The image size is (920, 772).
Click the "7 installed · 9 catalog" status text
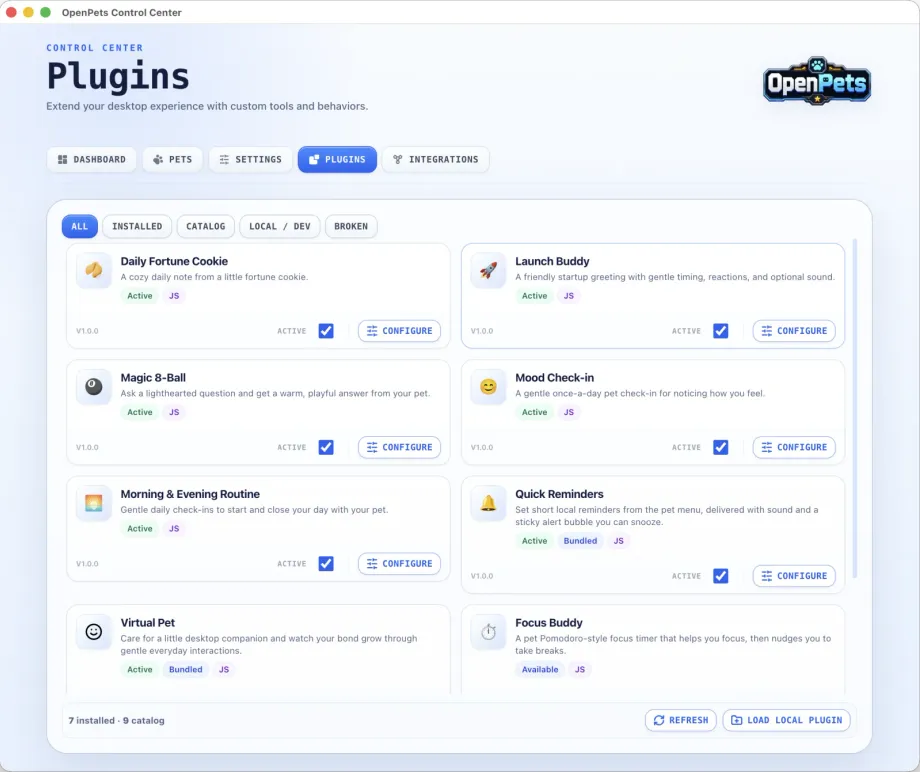click(x=116, y=720)
